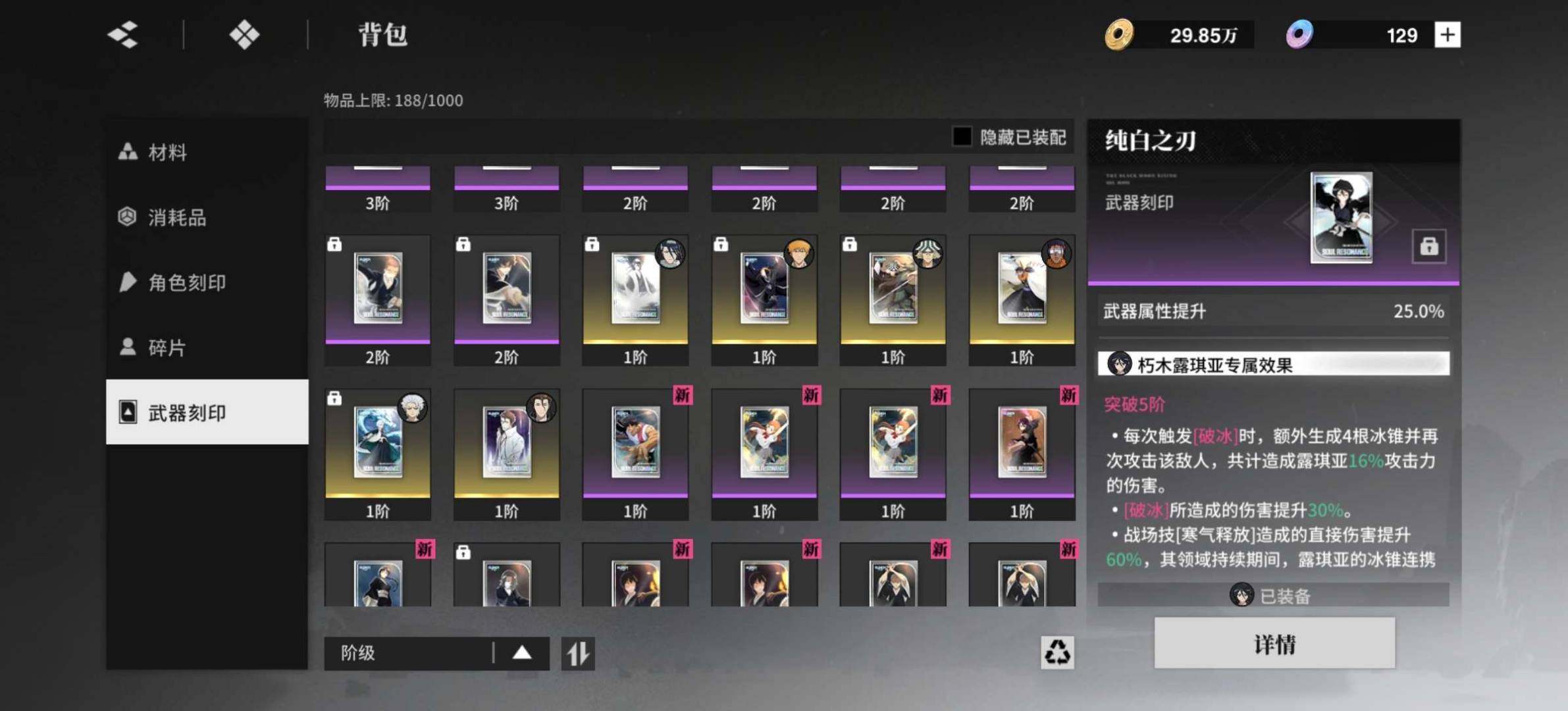Open the 阶级 sort dropdown
Viewport: 1568px width, 711px height.
pyautogui.click(x=408, y=653)
